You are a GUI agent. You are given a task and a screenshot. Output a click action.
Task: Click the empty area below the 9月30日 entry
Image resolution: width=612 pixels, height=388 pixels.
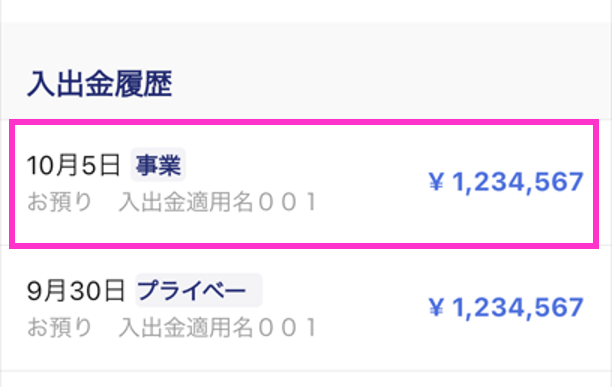306,379
